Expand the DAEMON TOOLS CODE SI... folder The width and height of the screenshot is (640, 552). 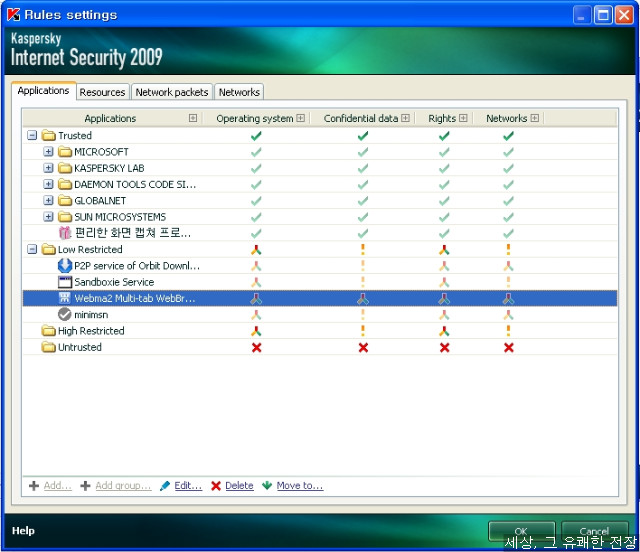coord(48,184)
